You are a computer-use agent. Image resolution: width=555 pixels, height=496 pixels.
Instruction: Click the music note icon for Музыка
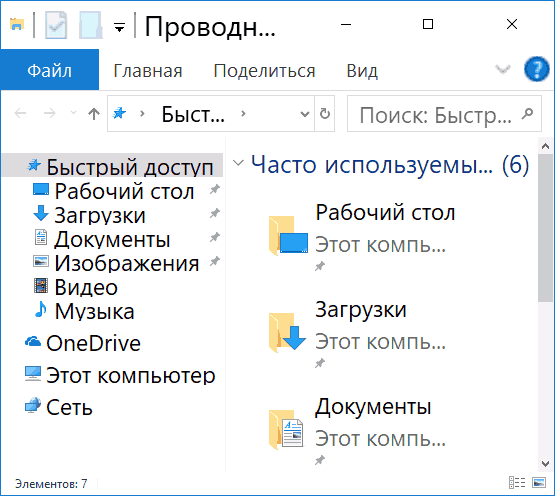coord(41,309)
